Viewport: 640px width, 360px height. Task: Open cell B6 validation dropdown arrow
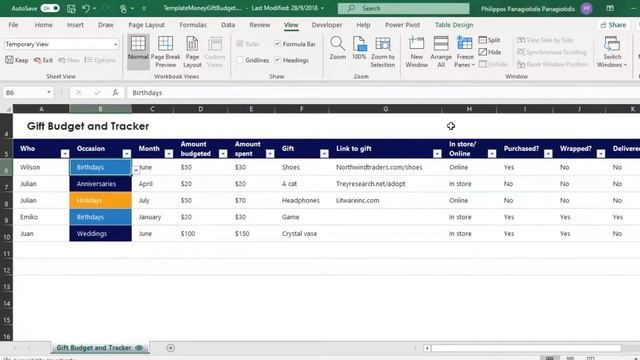[136, 170]
